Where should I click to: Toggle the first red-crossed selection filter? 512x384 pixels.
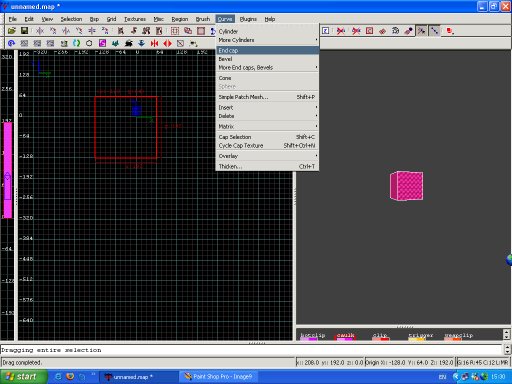[341, 31]
